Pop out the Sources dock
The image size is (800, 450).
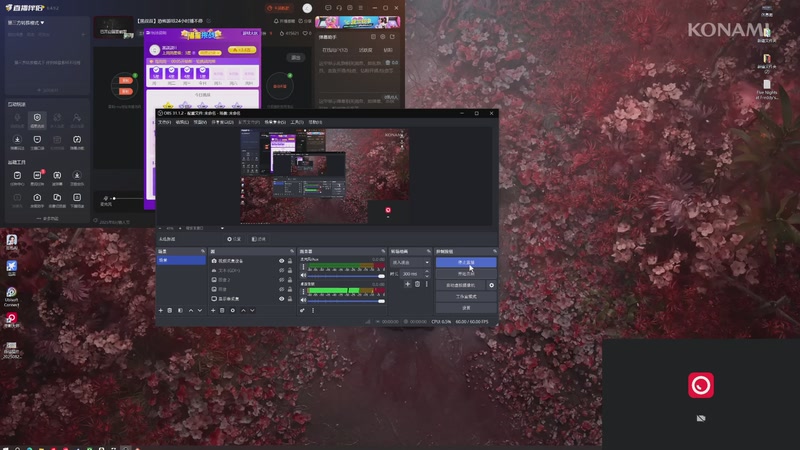[292, 251]
